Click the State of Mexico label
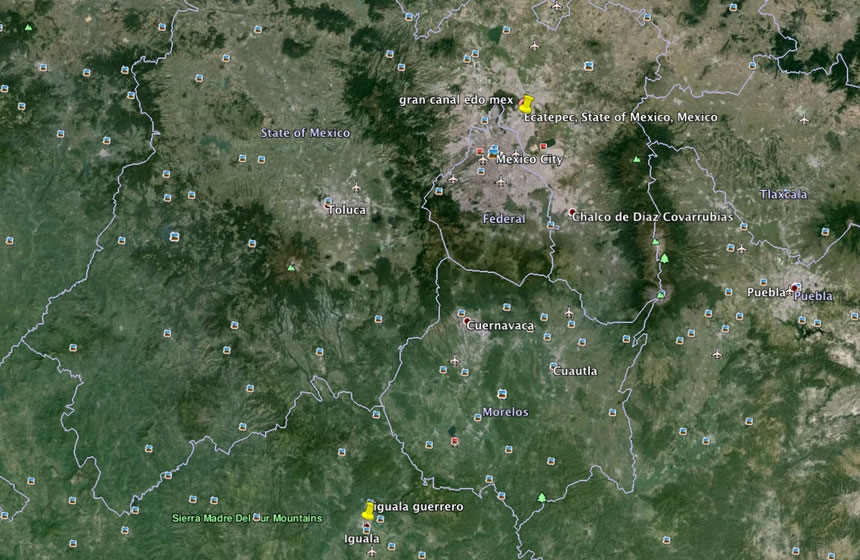860x560 pixels. pyautogui.click(x=305, y=133)
